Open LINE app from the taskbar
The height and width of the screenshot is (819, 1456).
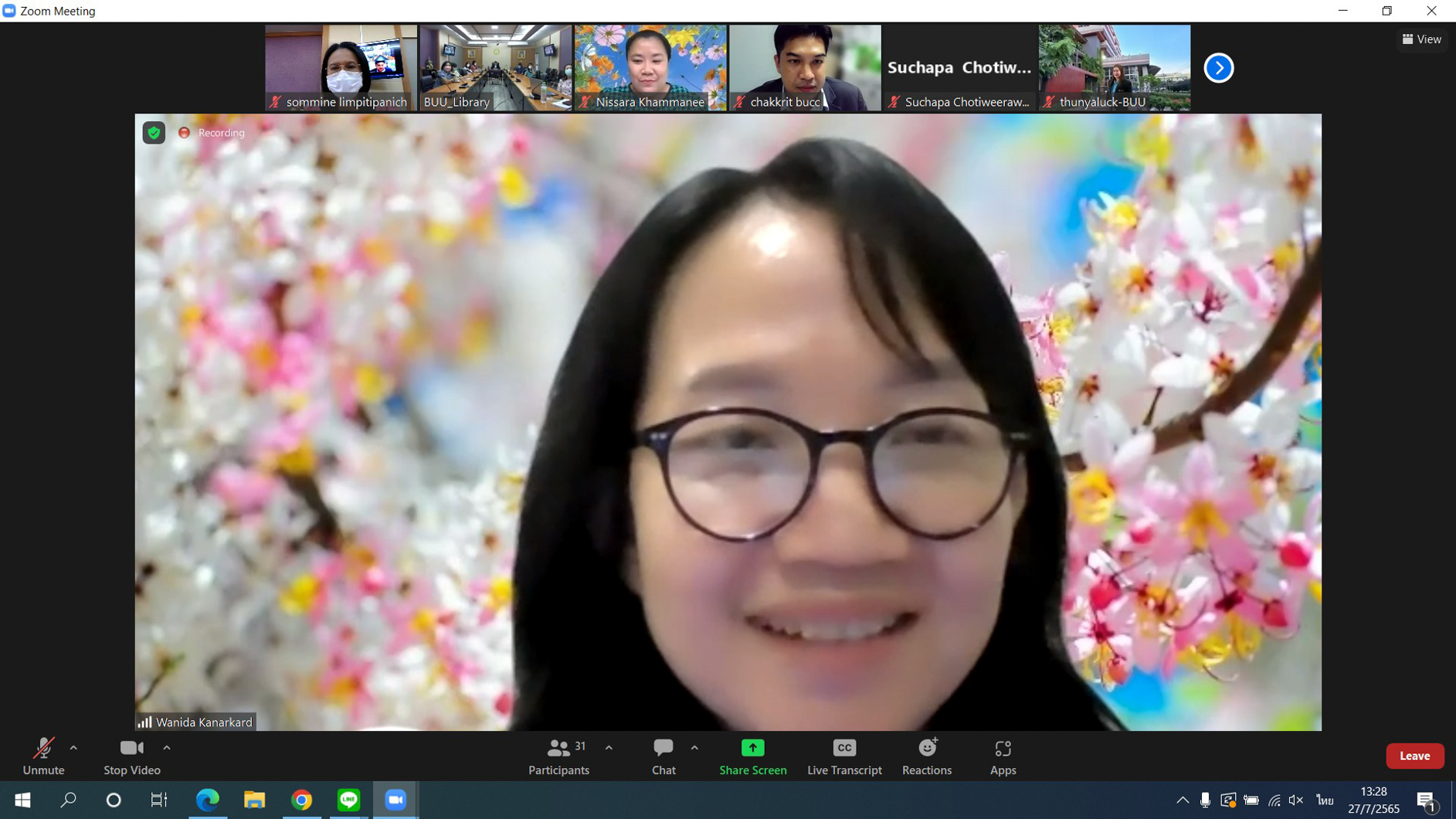348,800
